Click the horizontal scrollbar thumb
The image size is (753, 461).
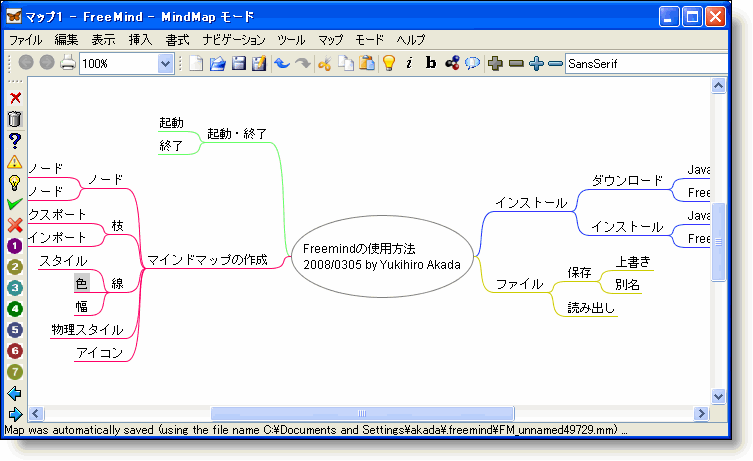coord(363,413)
